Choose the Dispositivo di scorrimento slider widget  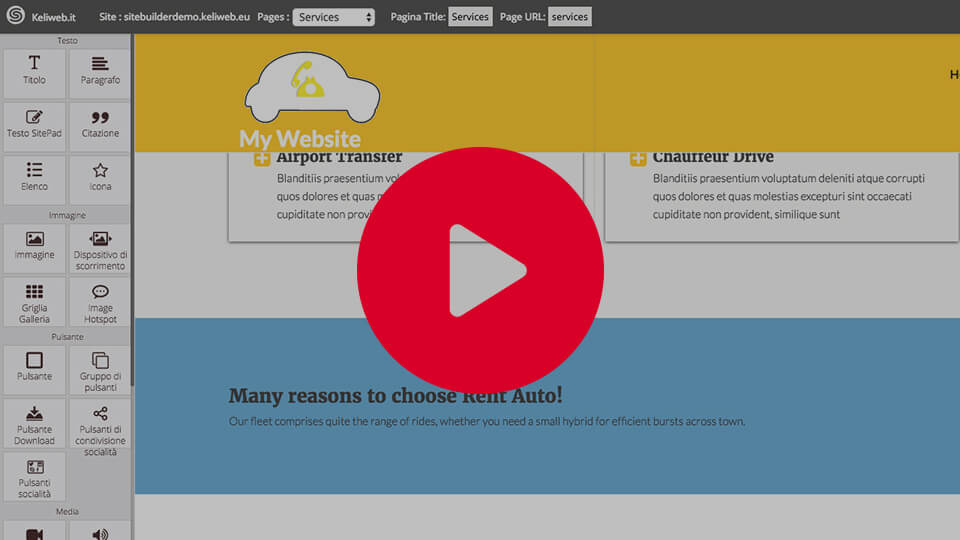99,248
